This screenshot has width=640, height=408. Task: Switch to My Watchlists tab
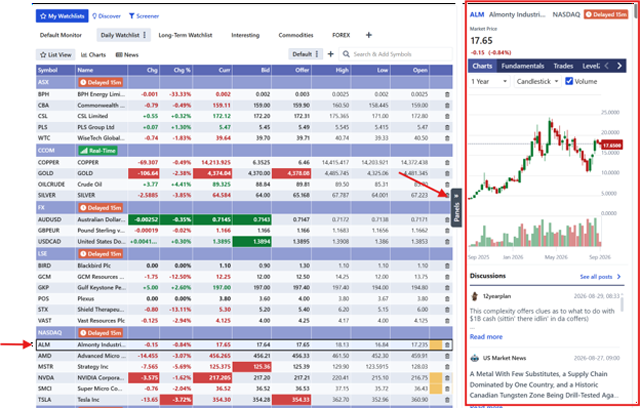[x=62, y=16]
